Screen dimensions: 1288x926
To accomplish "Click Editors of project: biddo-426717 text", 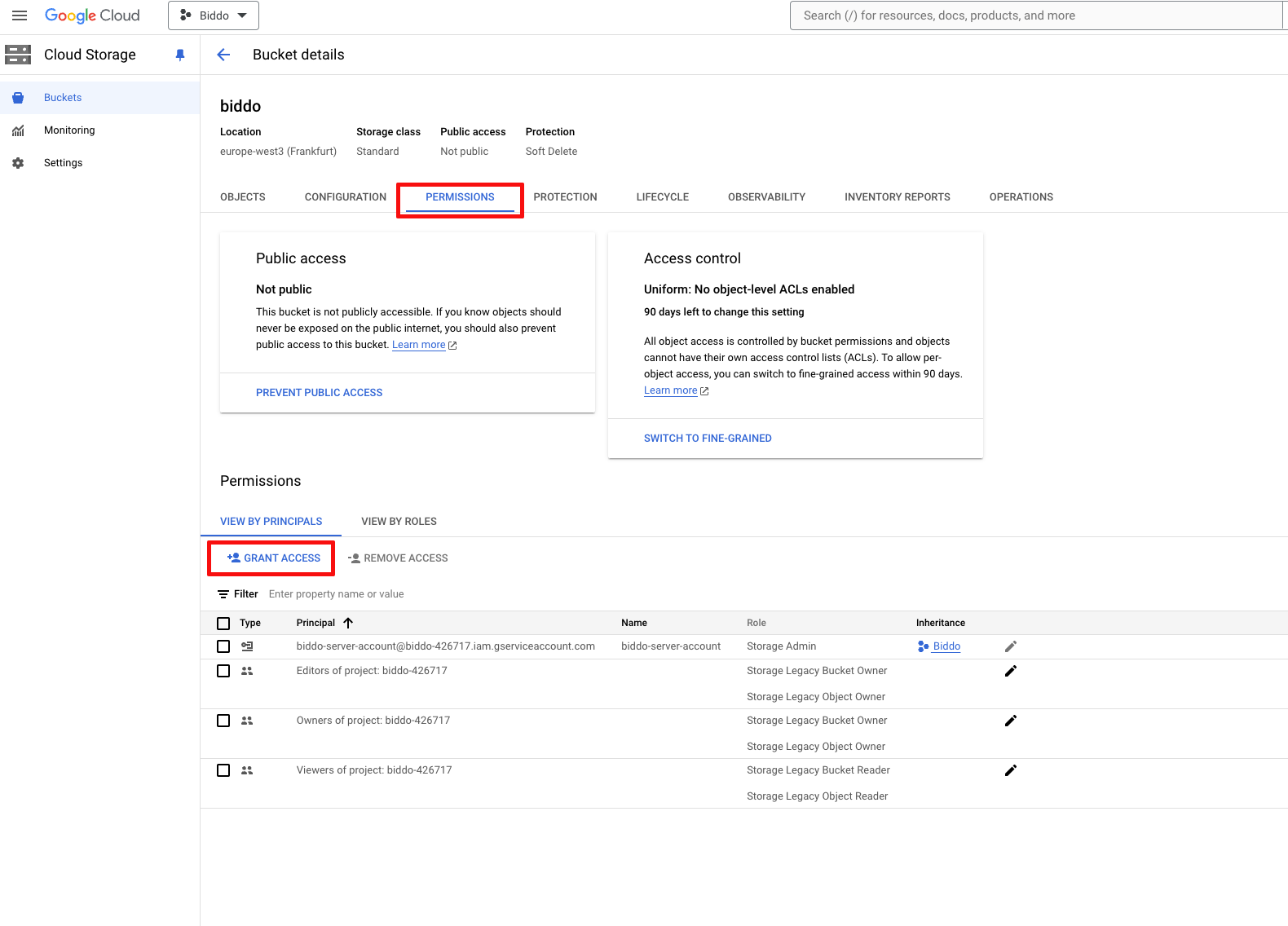I will click(372, 671).
